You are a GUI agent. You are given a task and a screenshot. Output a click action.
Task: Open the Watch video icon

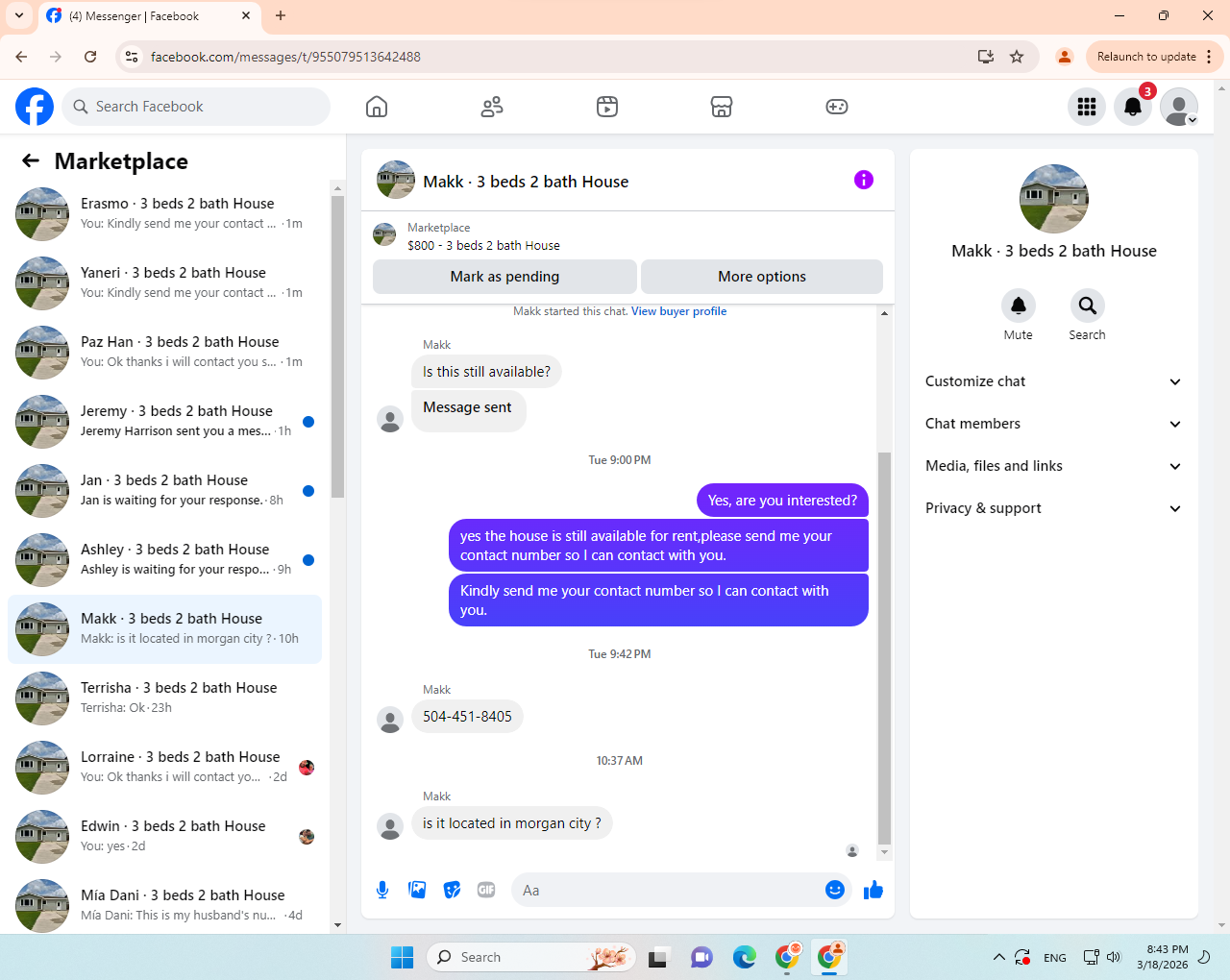click(x=607, y=107)
